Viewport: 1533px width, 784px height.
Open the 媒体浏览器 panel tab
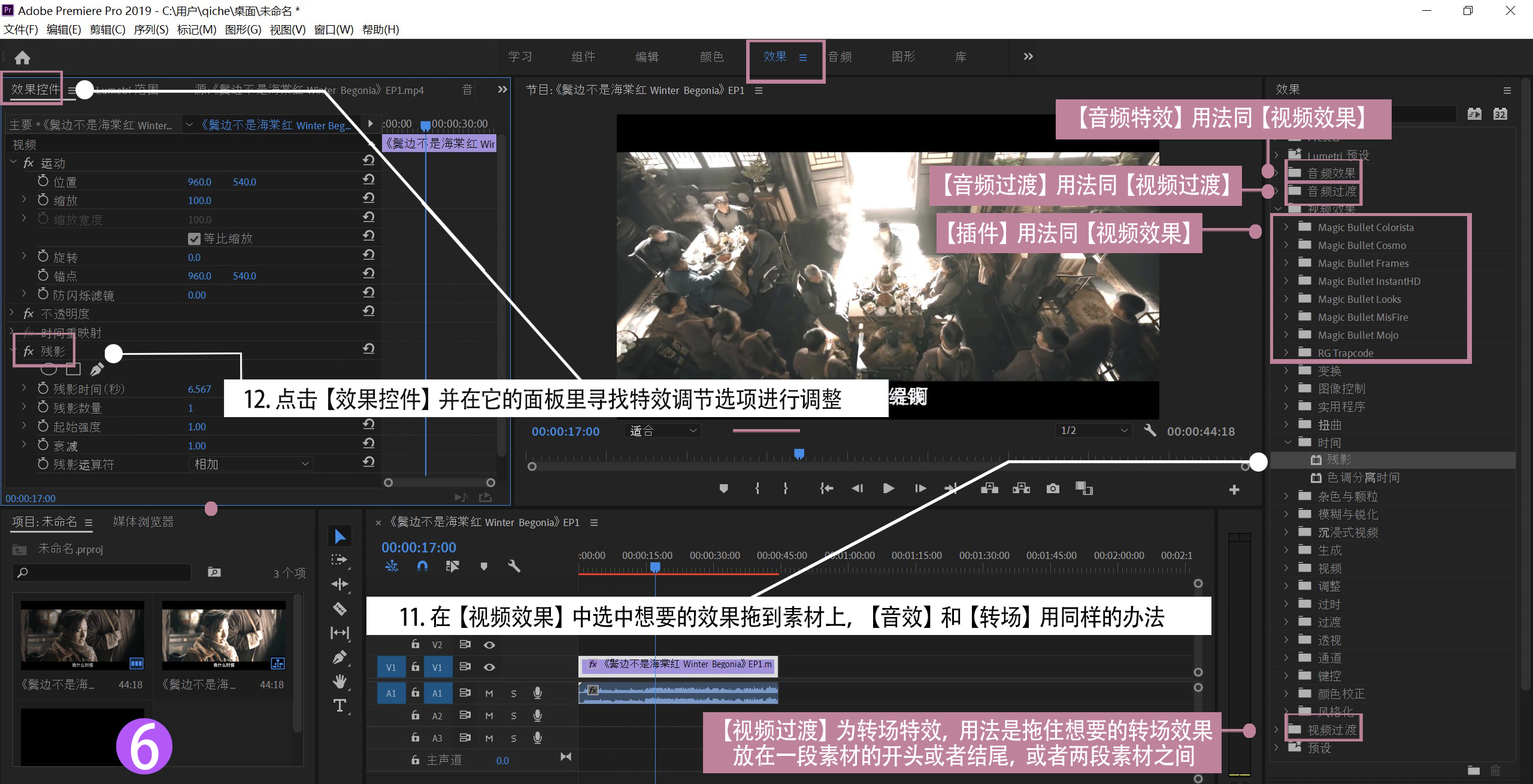pyautogui.click(x=143, y=522)
